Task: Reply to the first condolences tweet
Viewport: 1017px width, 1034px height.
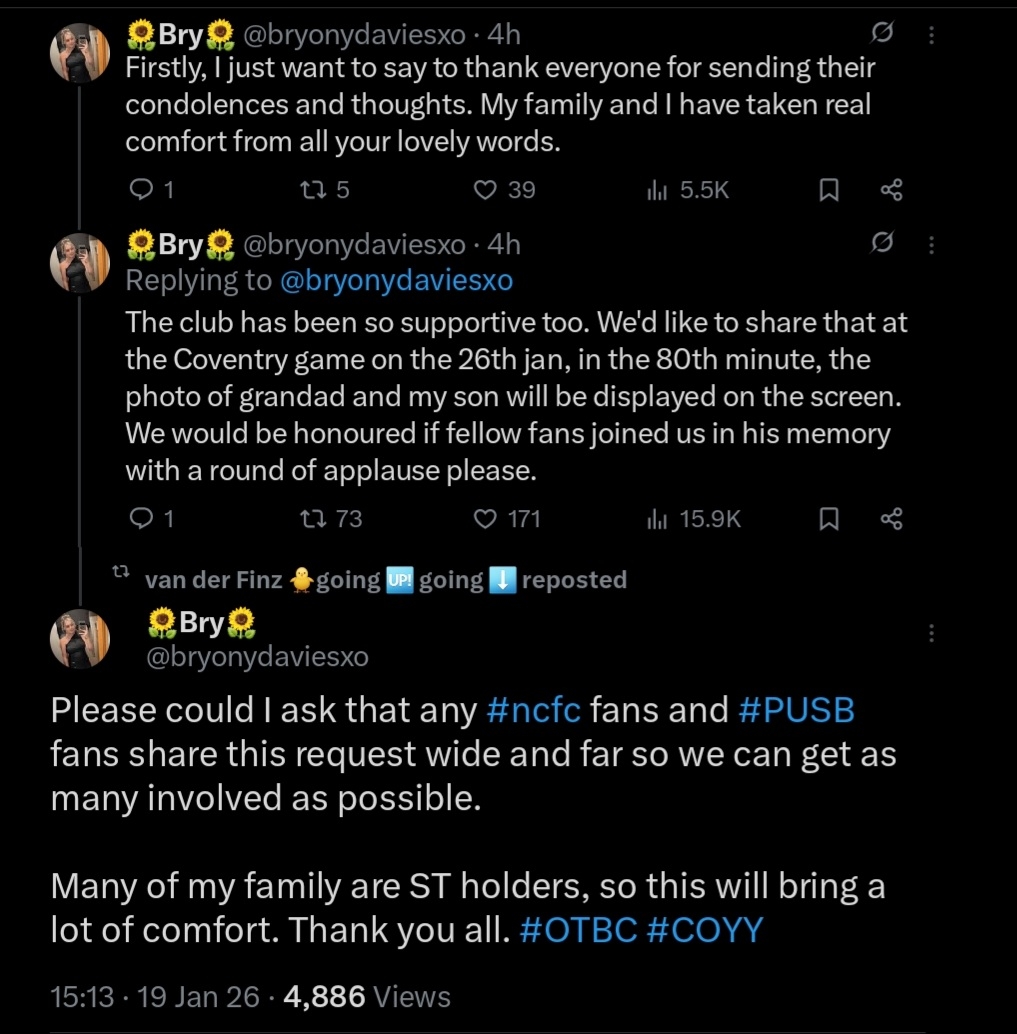Action: 143,190
